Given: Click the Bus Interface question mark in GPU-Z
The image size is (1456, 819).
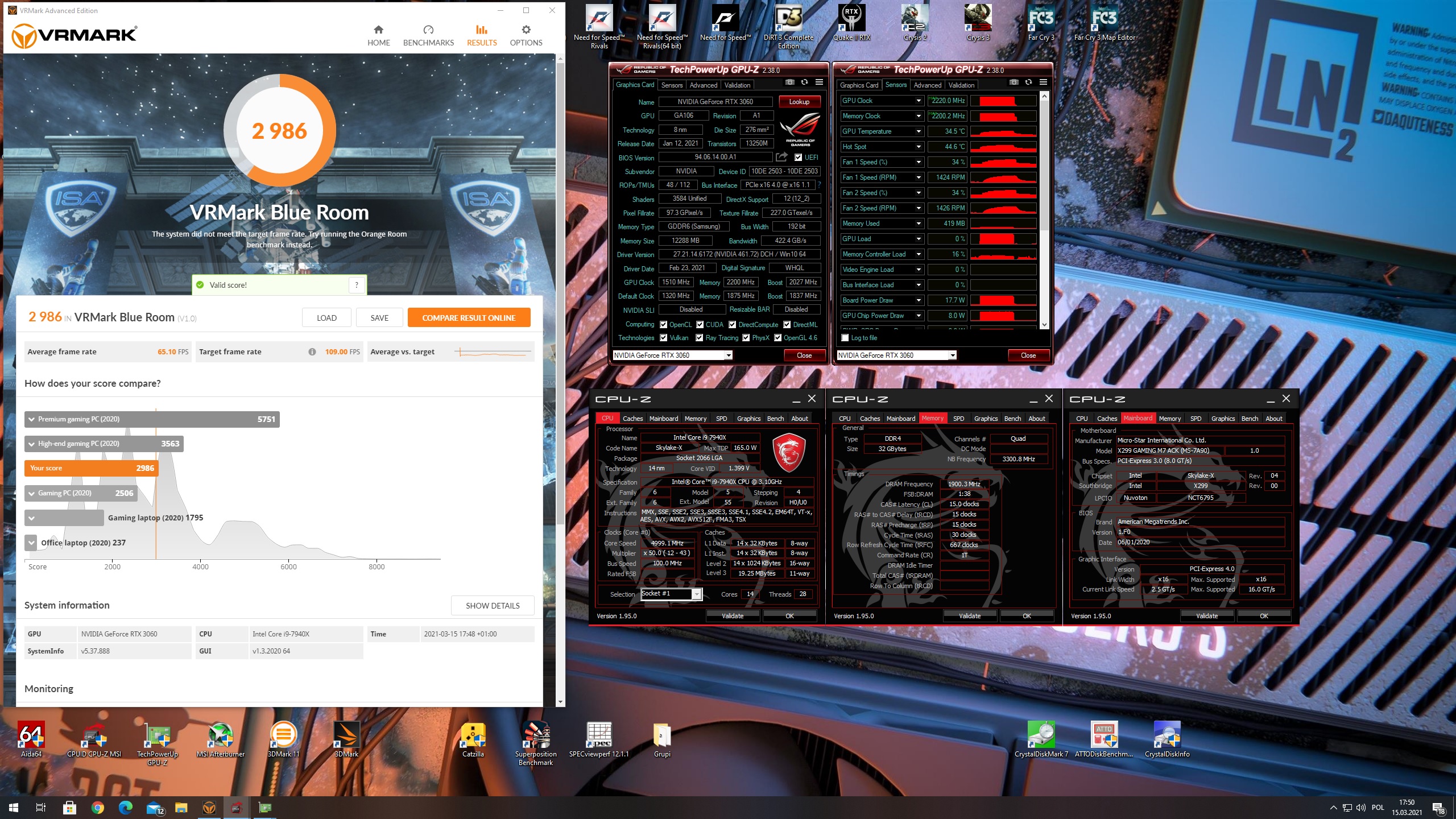Looking at the screenshot, I should click(819, 185).
